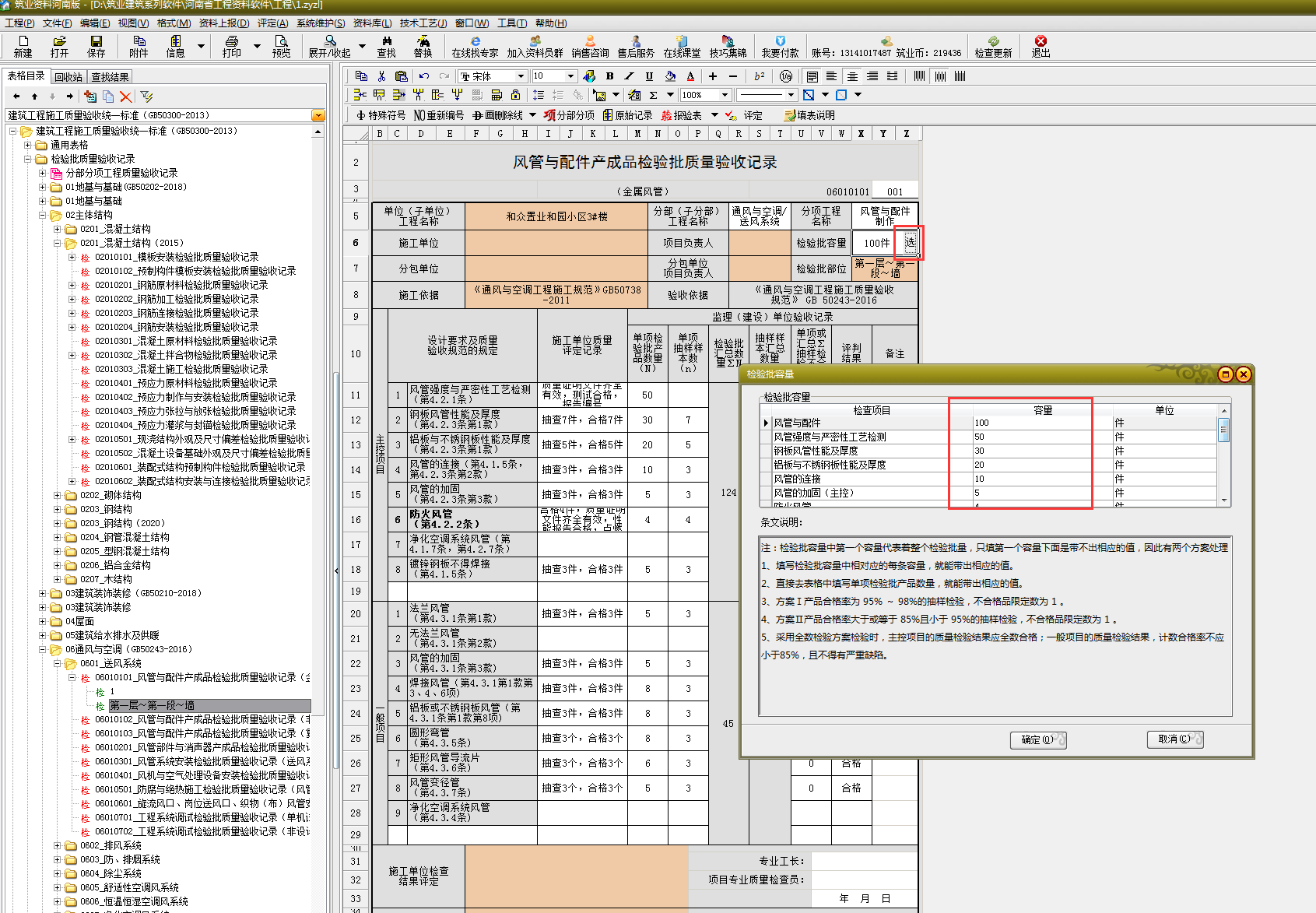
Task: Click the 打开 open file icon
Action: [59, 46]
